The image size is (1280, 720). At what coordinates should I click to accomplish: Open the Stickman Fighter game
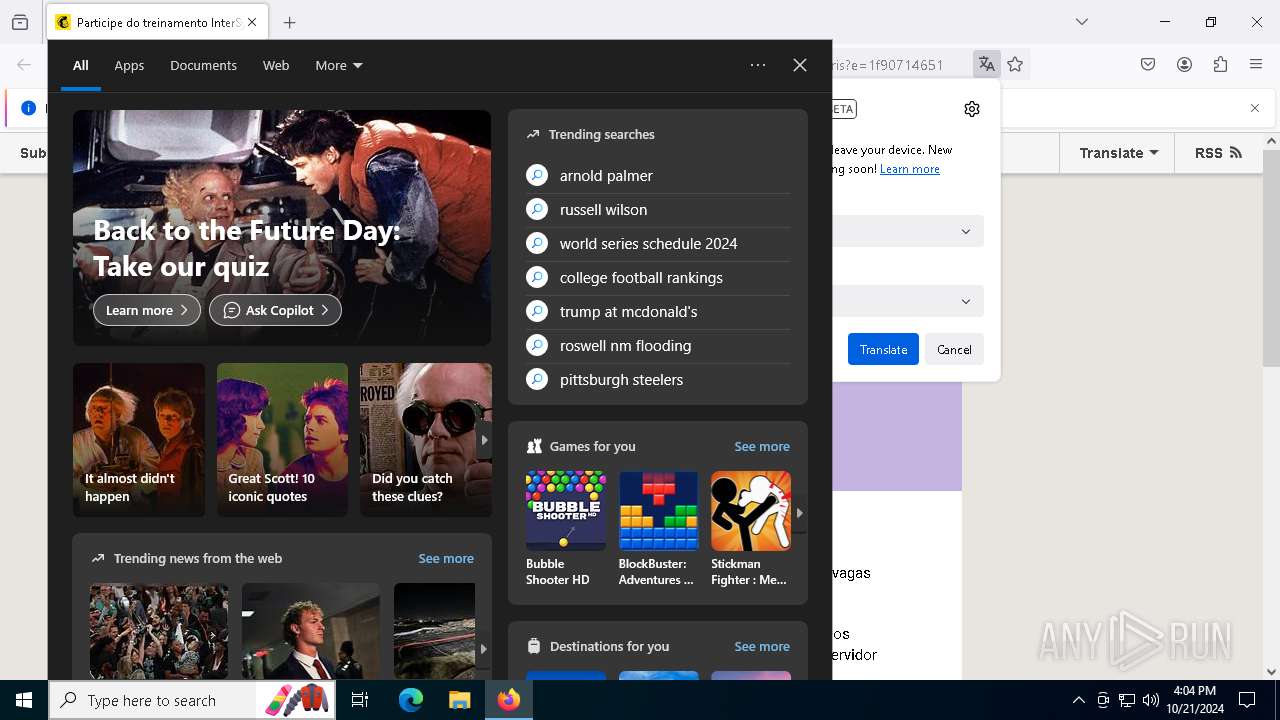click(x=751, y=529)
